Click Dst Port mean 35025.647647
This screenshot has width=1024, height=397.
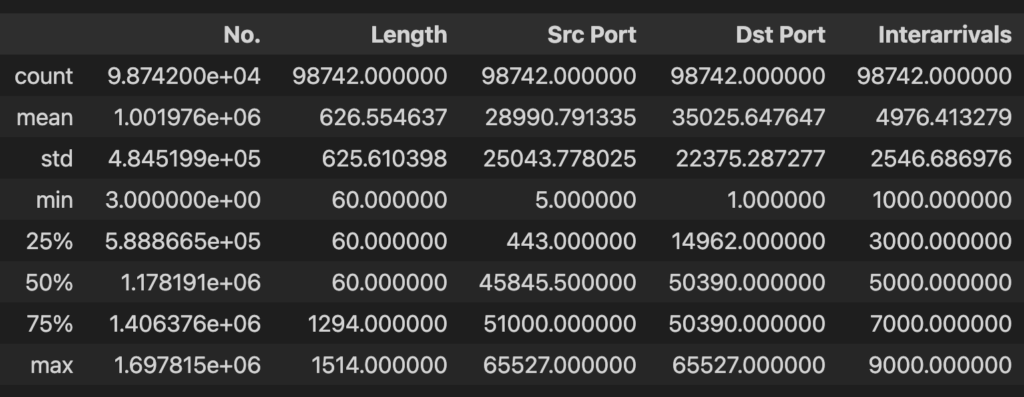[748, 118]
